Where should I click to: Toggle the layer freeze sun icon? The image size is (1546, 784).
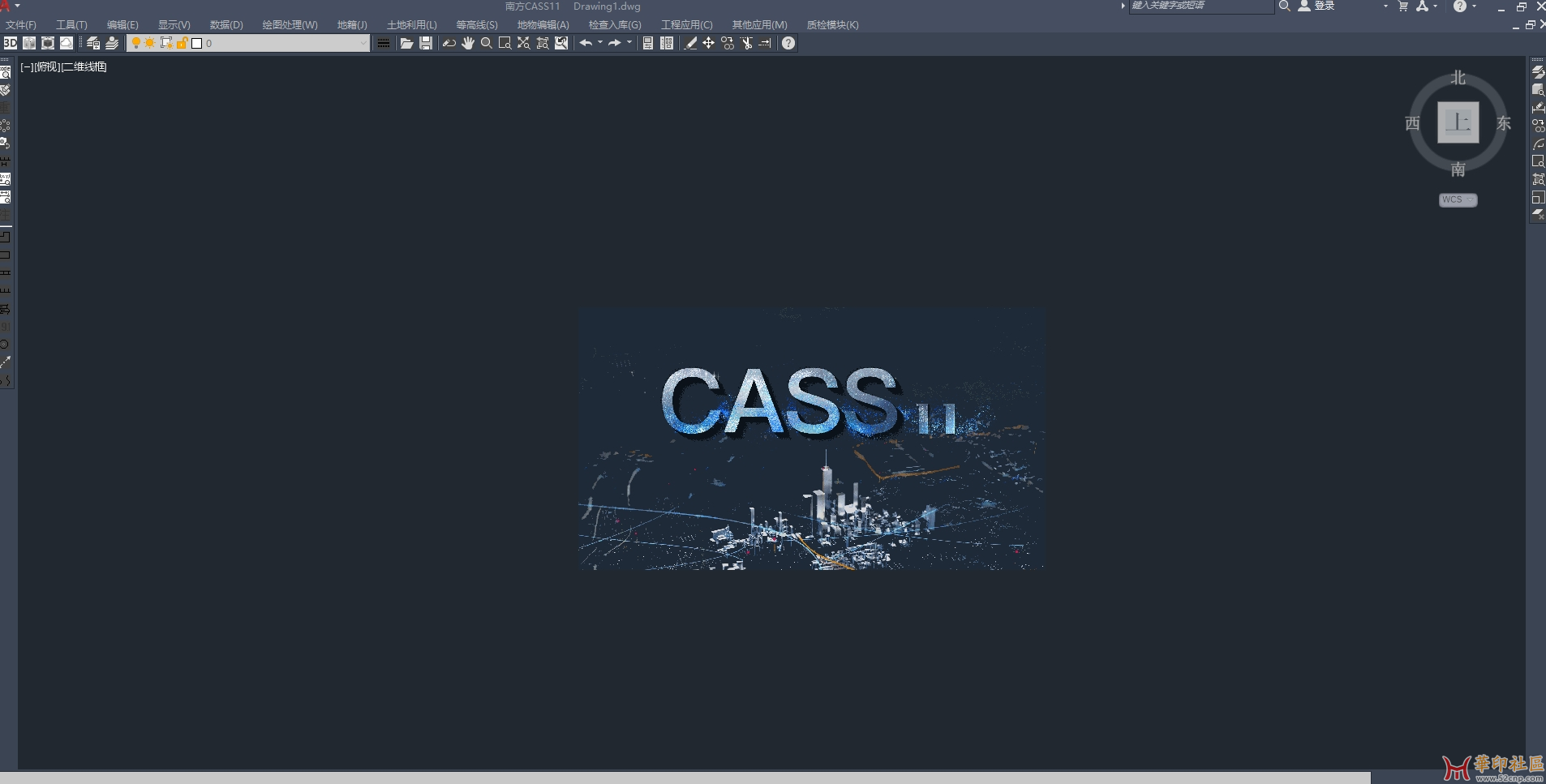tap(150, 43)
